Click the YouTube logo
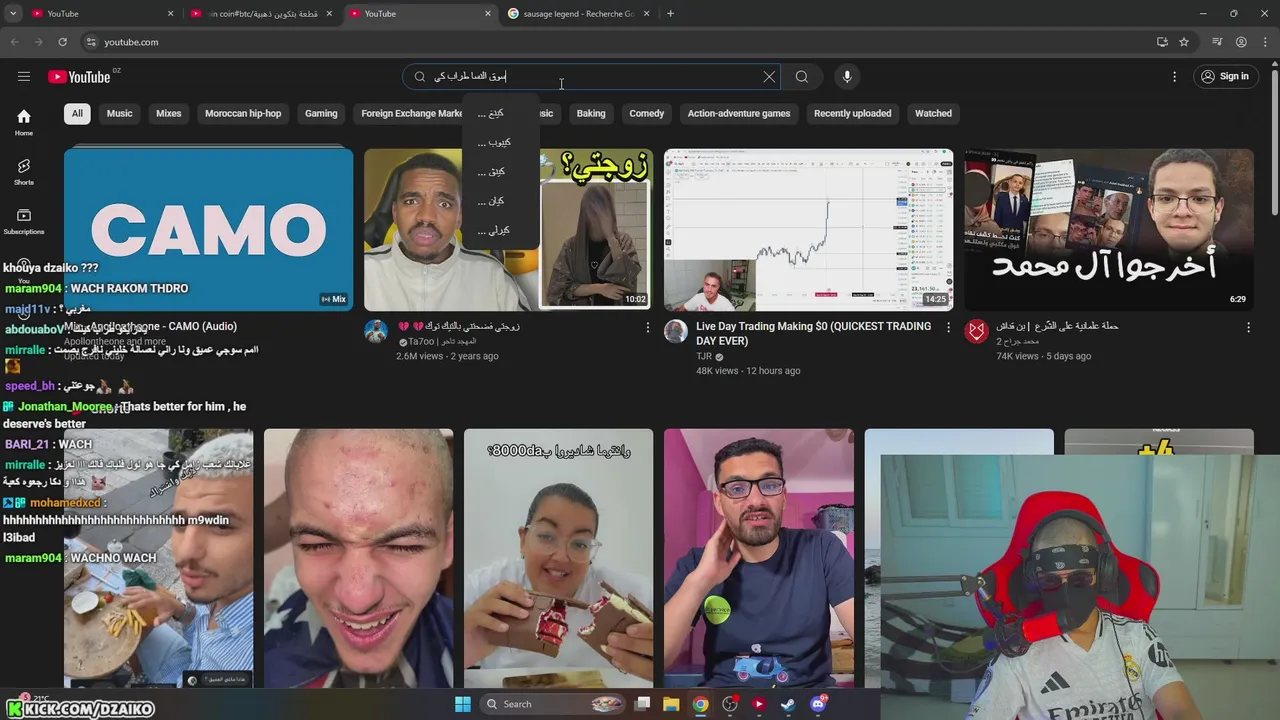 point(79,77)
